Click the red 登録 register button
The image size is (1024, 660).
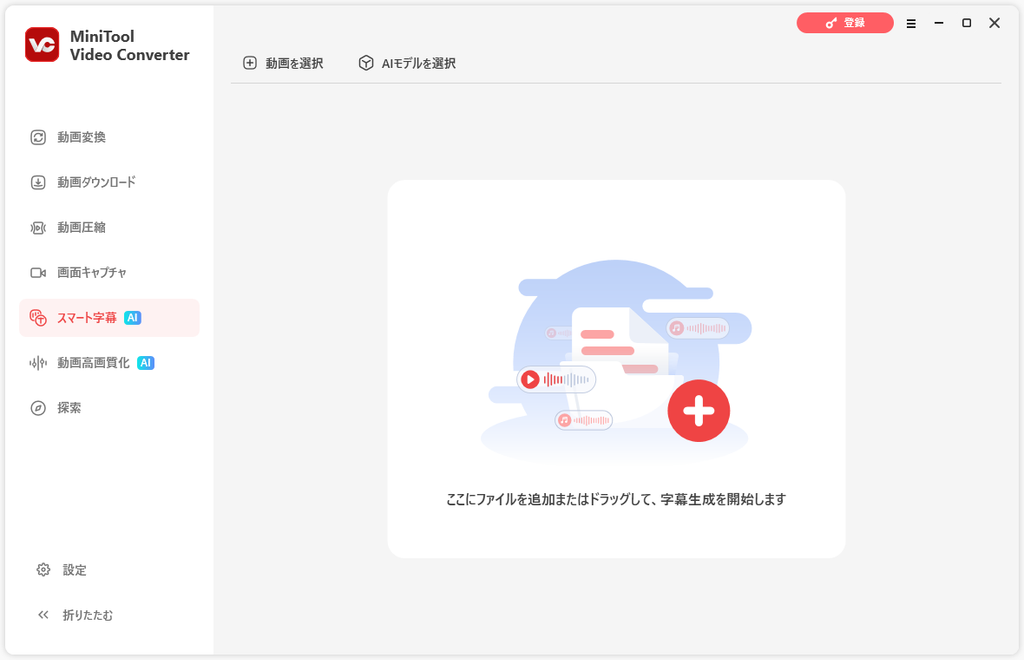(x=845, y=23)
